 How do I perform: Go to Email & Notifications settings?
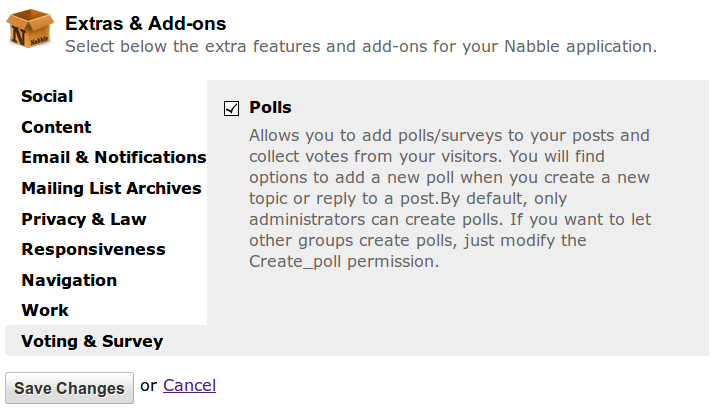pos(113,158)
